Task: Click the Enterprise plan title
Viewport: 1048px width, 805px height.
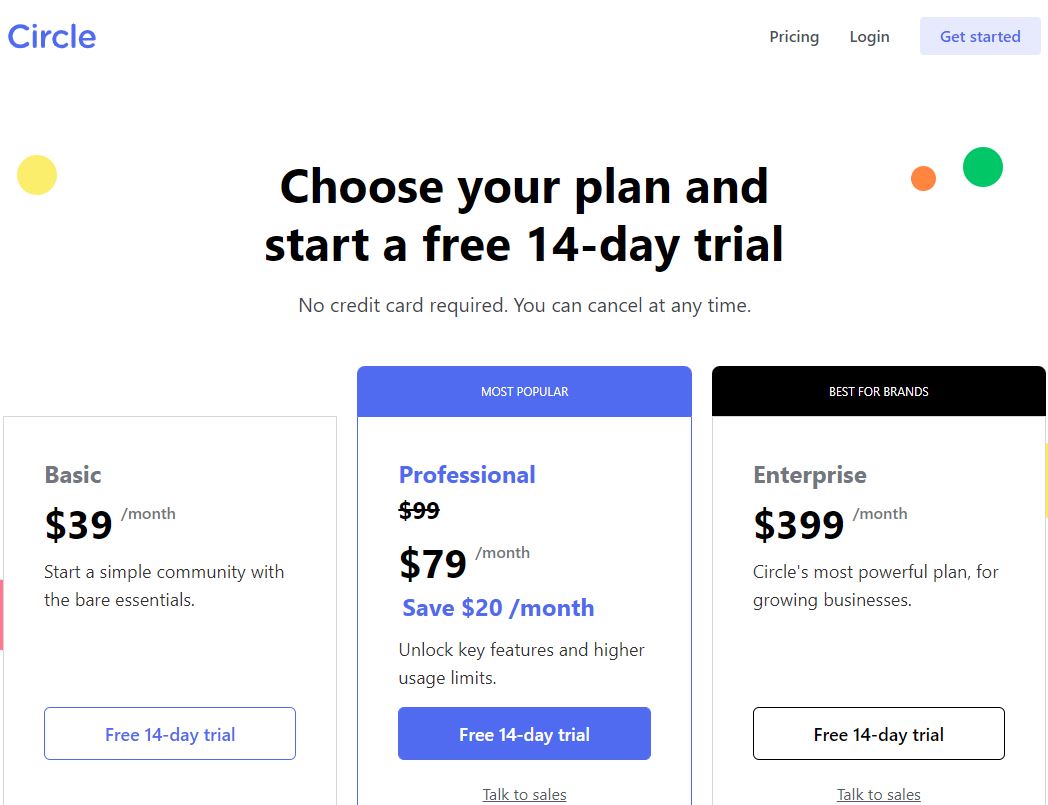Action: [809, 475]
